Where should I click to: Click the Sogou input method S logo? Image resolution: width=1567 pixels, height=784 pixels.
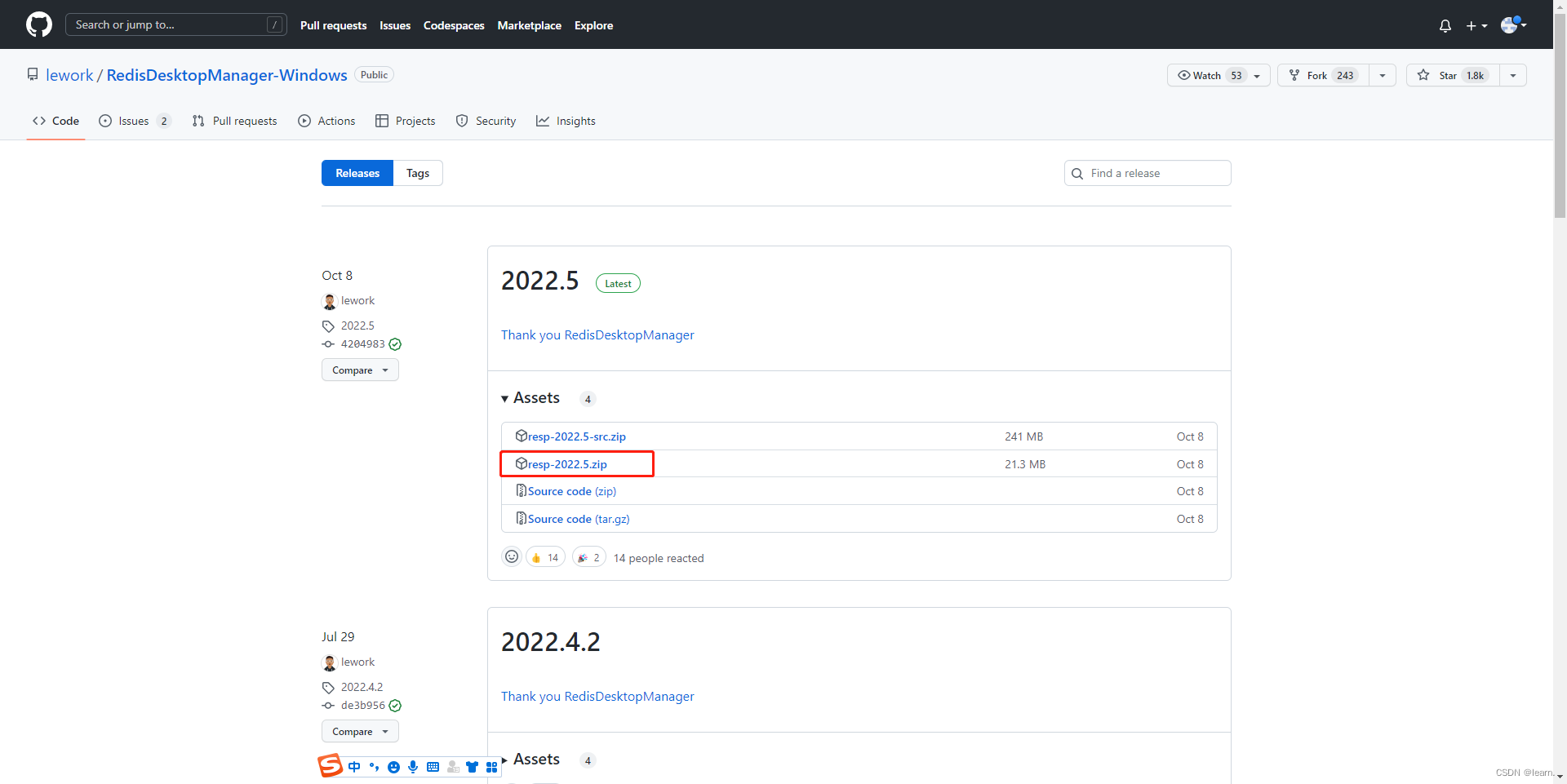[x=330, y=765]
